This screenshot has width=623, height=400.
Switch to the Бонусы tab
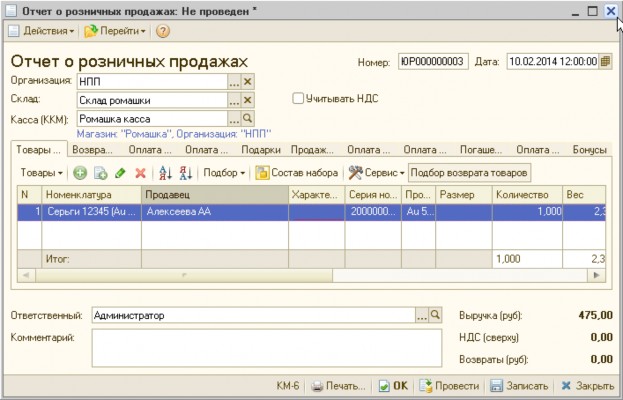(x=590, y=150)
